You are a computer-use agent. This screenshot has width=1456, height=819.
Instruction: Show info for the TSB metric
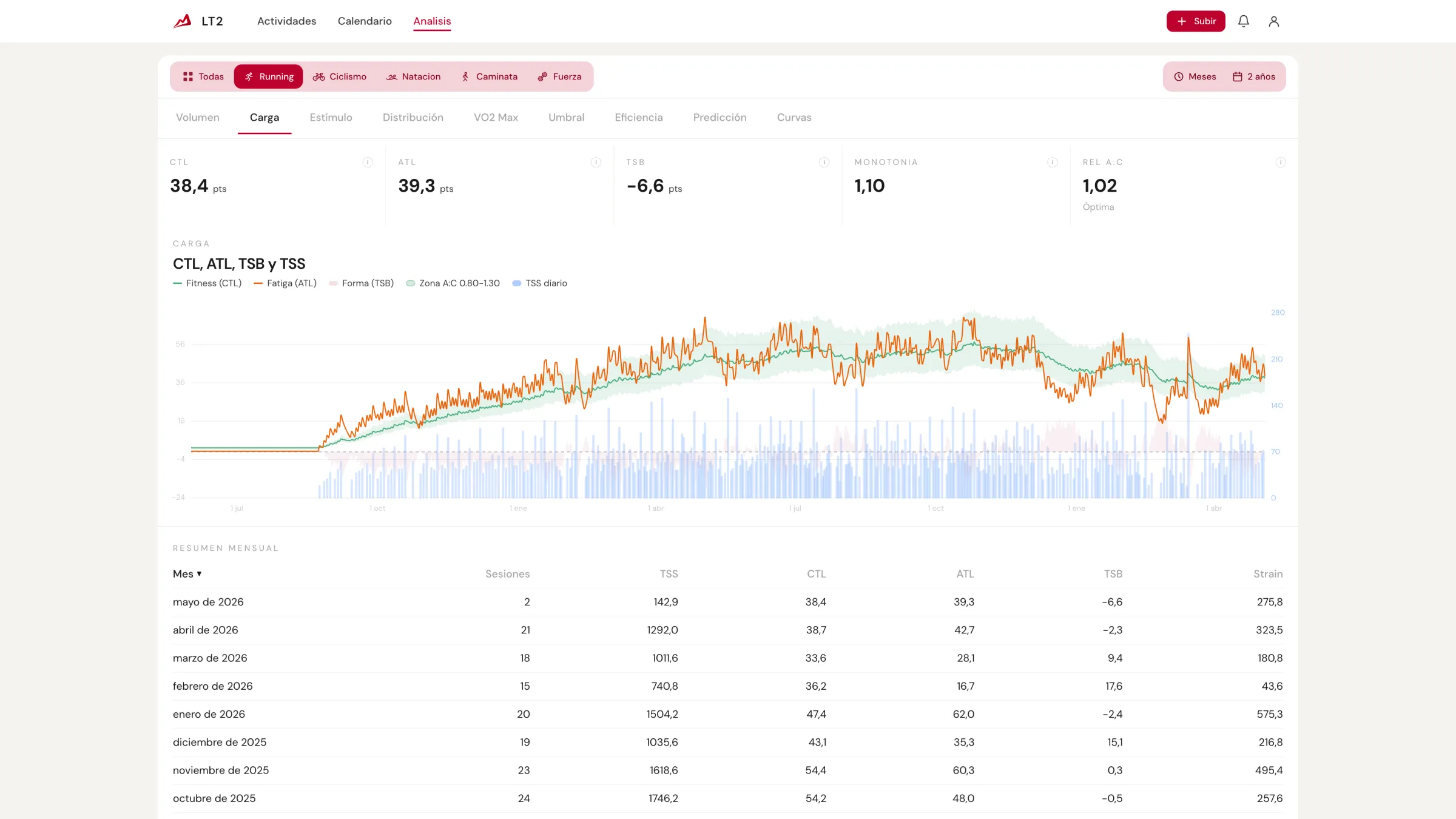tap(824, 162)
